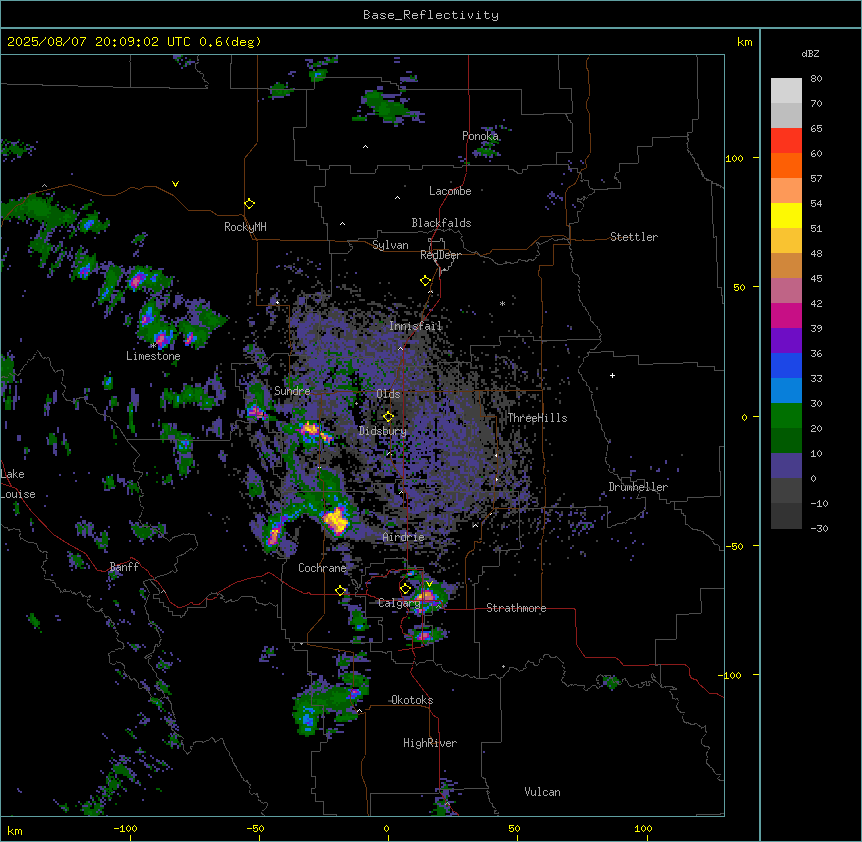Select the magenta 39-42 dBZ legend swatch
The height and width of the screenshot is (842, 862).
[786, 316]
